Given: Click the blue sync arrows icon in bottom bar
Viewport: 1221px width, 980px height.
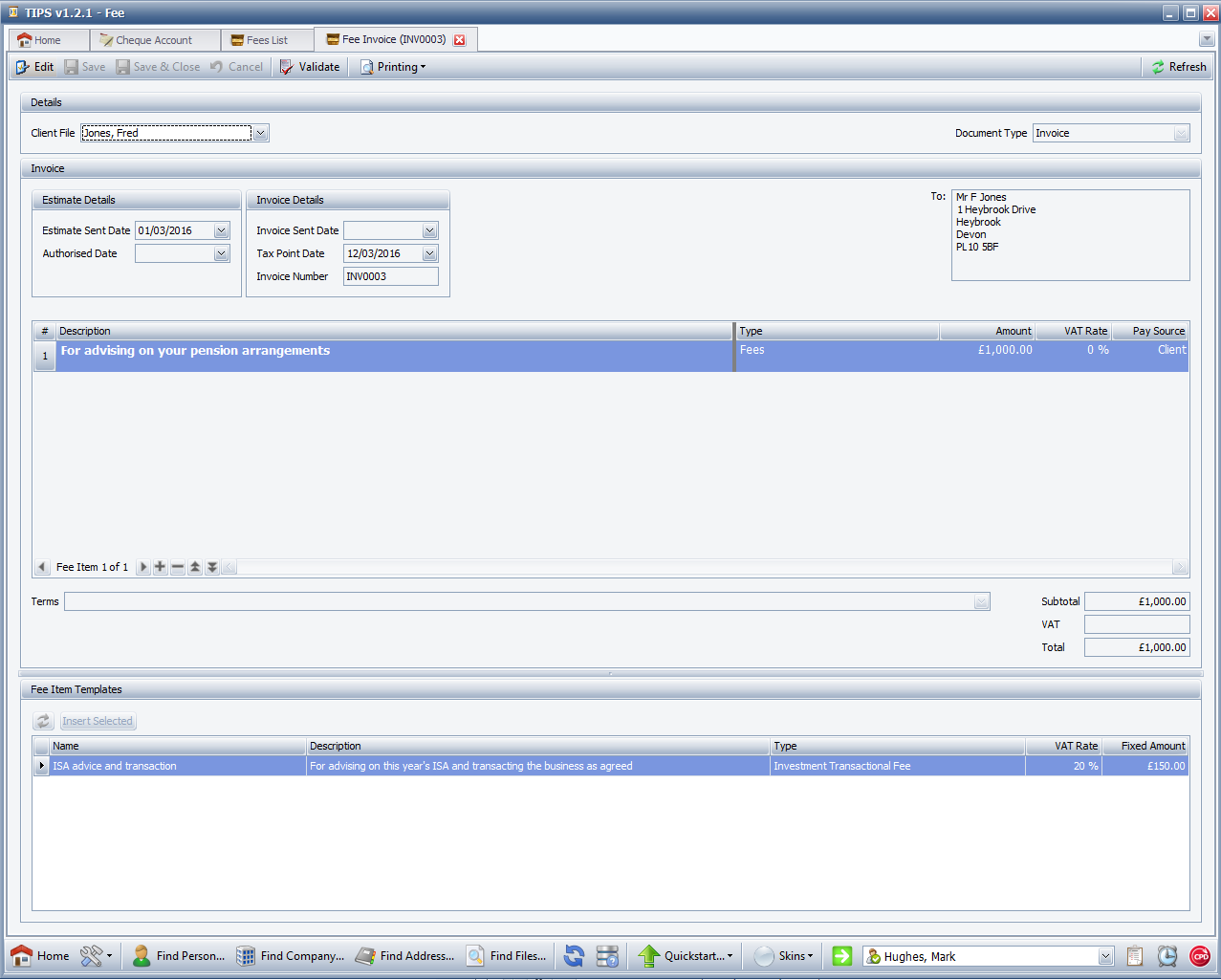Looking at the screenshot, I should (574, 956).
